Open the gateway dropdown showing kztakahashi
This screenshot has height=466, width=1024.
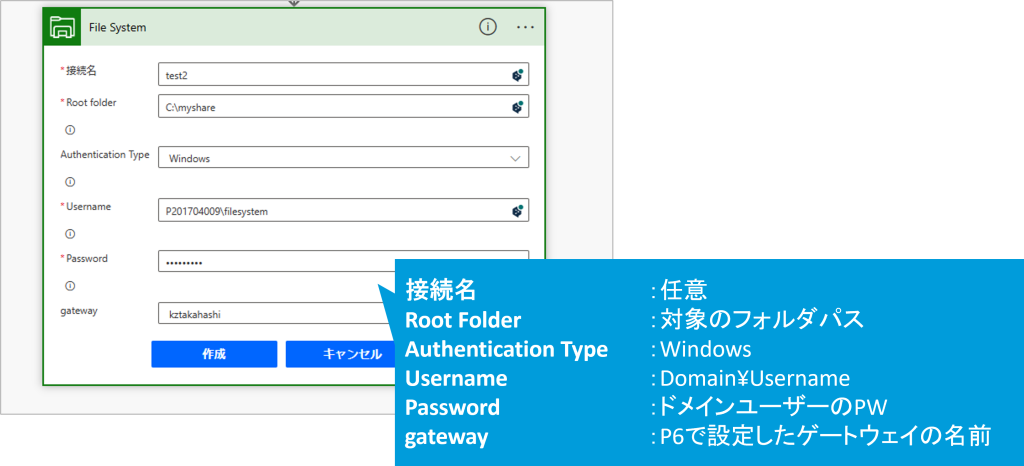pyautogui.click(x=277, y=313)
